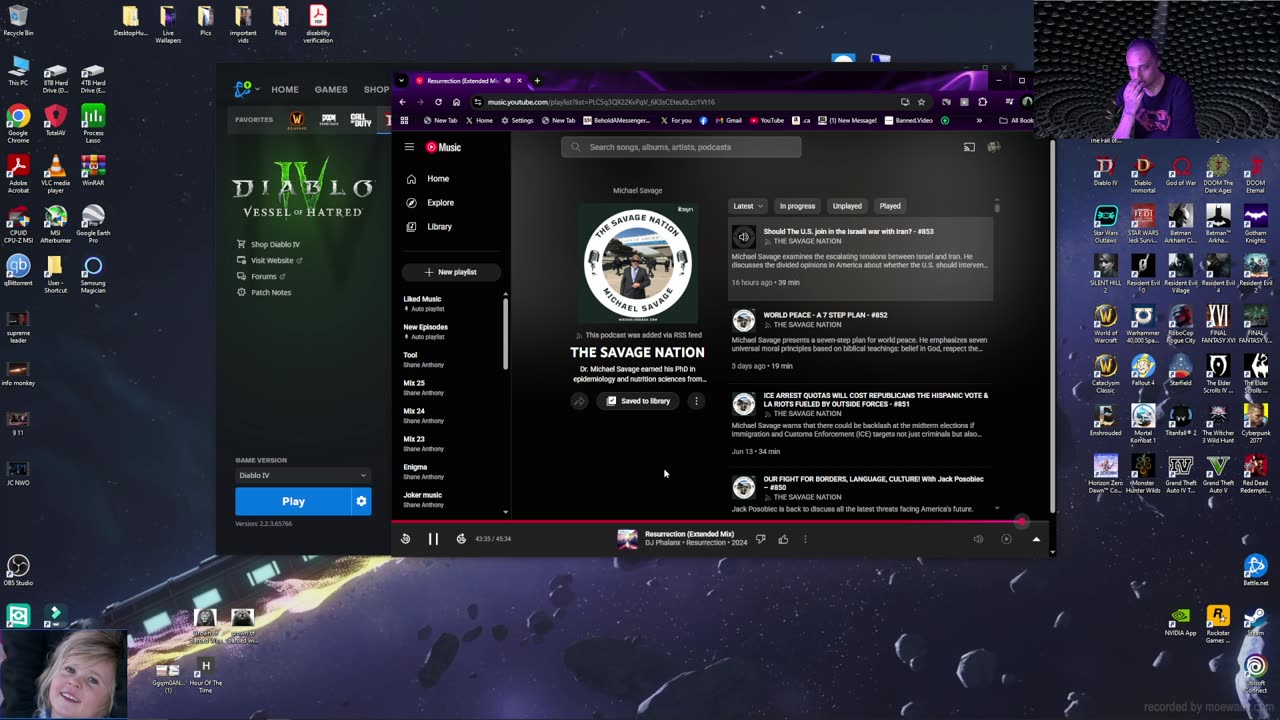This screenshot has width=1280, height=720.
Task: Open game settings gear beside Play
Action: coord(361,502)
